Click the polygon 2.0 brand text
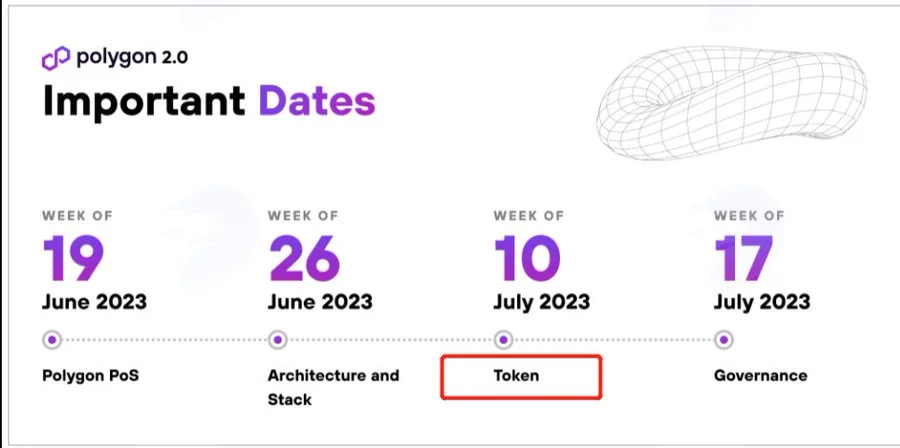 click(132, 57)
